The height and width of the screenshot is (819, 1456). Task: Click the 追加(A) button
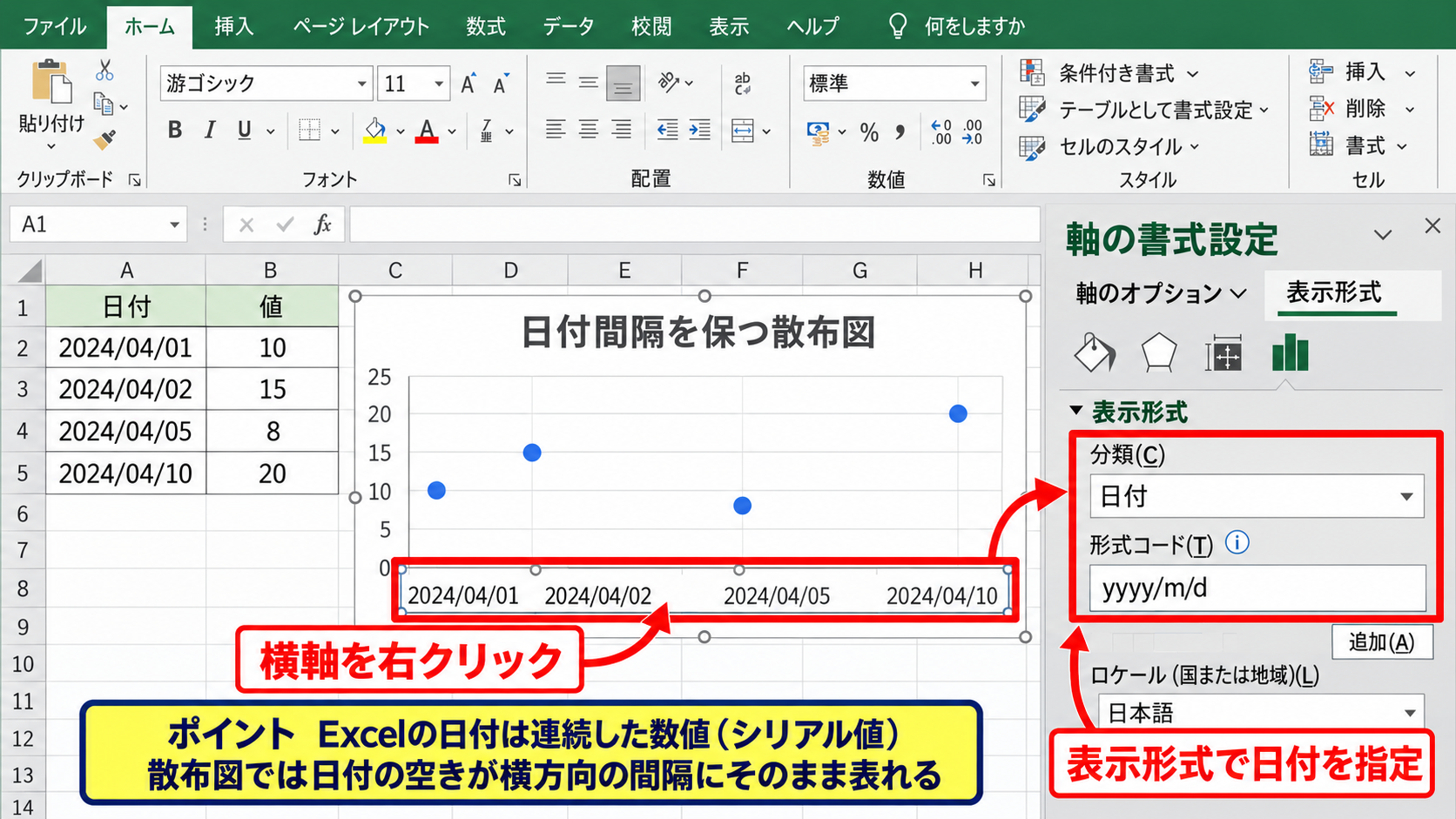pos(1381,642)
